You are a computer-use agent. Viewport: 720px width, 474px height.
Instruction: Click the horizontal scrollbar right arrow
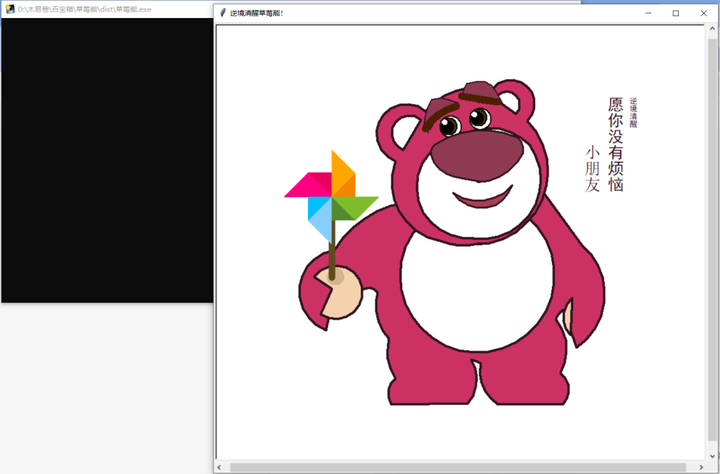pyautogui.click(x=701, y=468)
